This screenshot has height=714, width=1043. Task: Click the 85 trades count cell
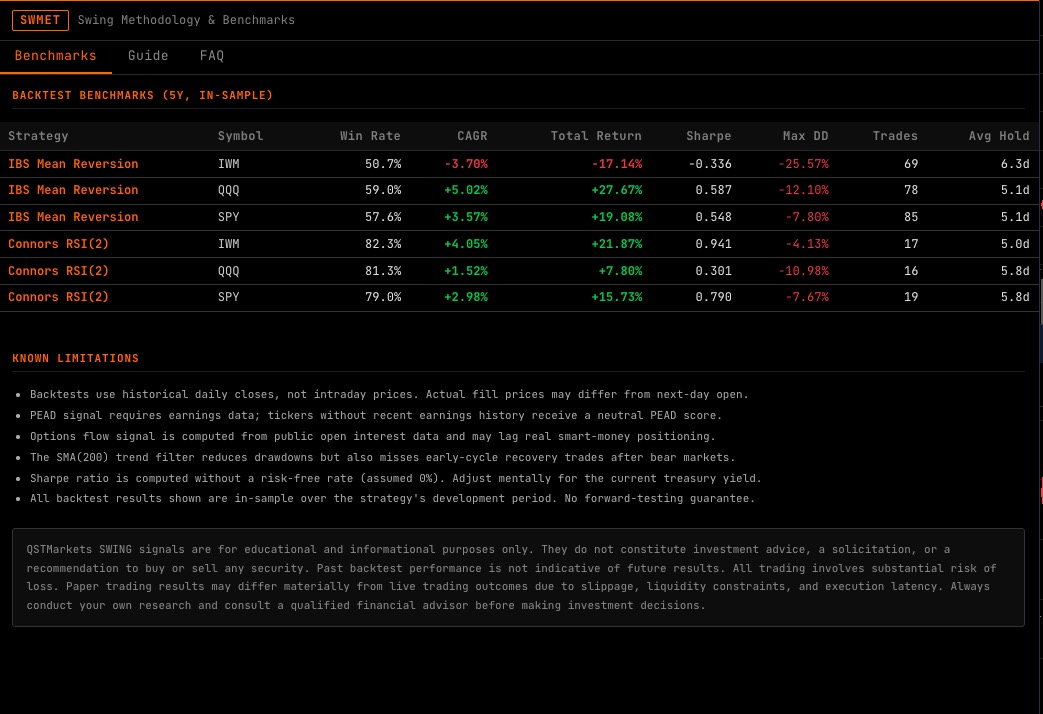click(911, 217)
